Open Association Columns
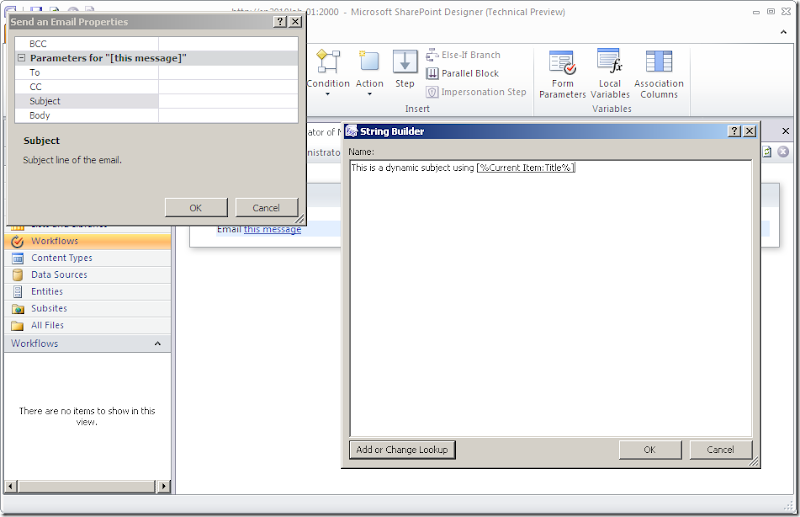 [x=659, y=75]
